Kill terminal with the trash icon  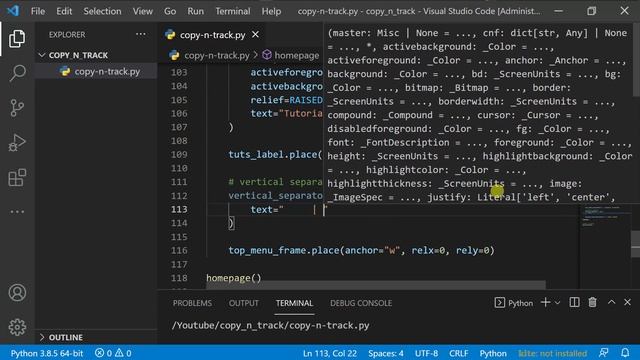[592, 302]
